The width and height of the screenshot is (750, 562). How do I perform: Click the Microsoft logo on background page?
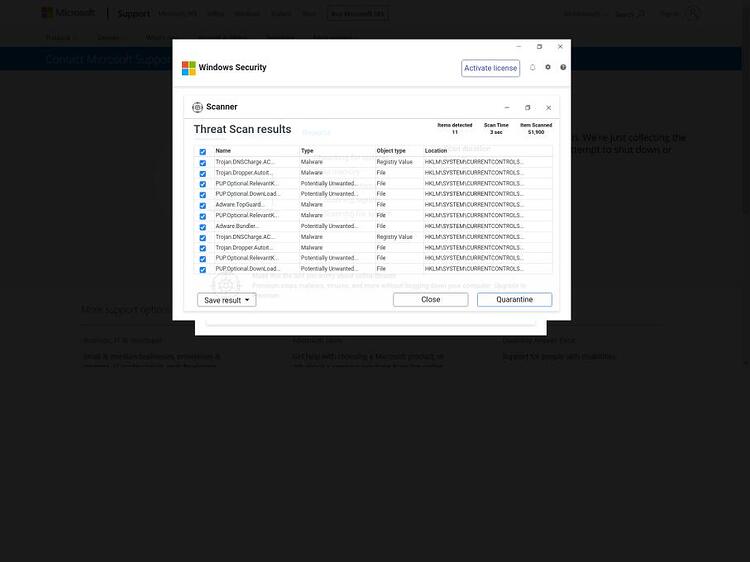tap(68, 12)
